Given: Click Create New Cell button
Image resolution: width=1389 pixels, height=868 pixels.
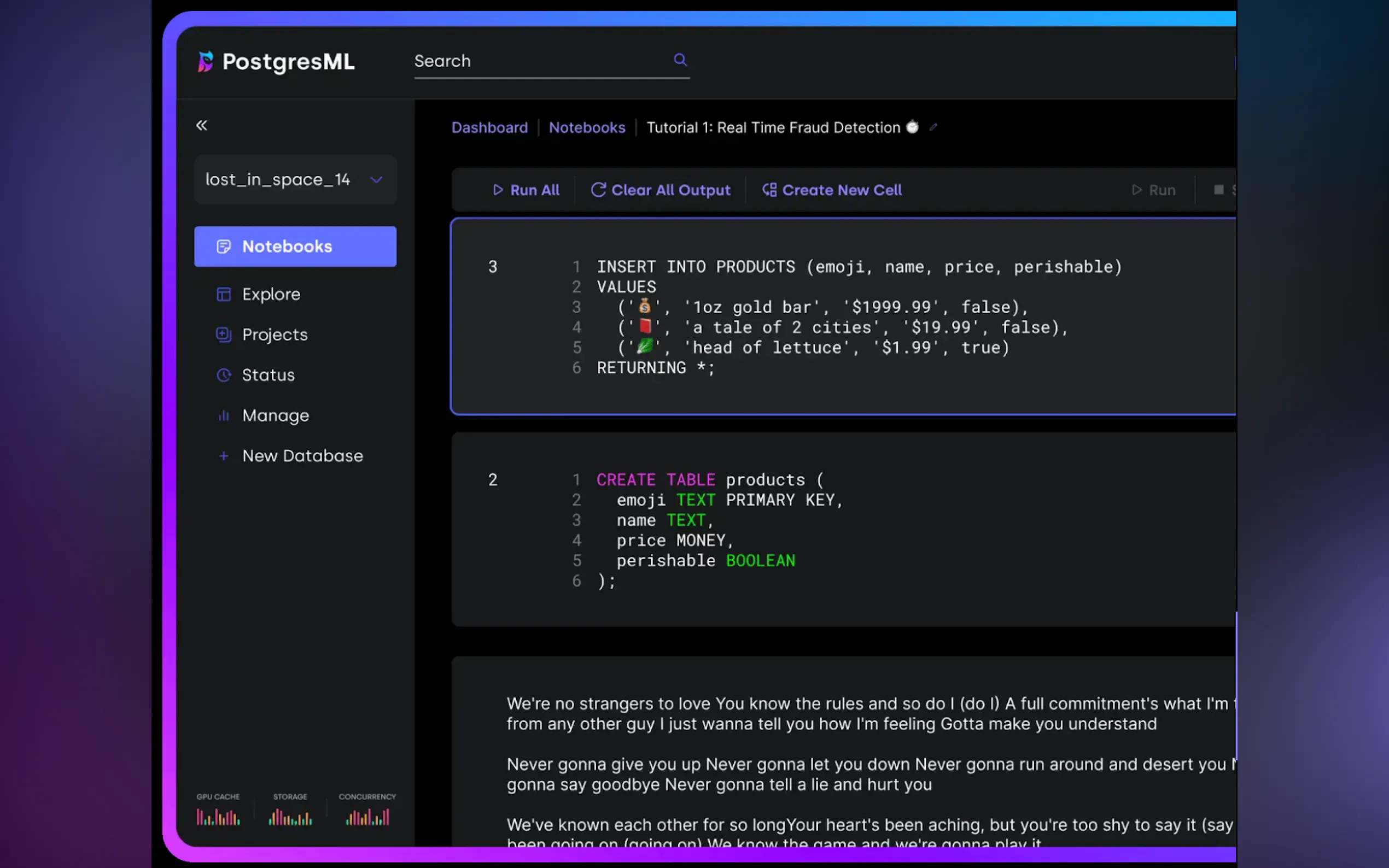Looking at the screenshot, I should point(832,190).
